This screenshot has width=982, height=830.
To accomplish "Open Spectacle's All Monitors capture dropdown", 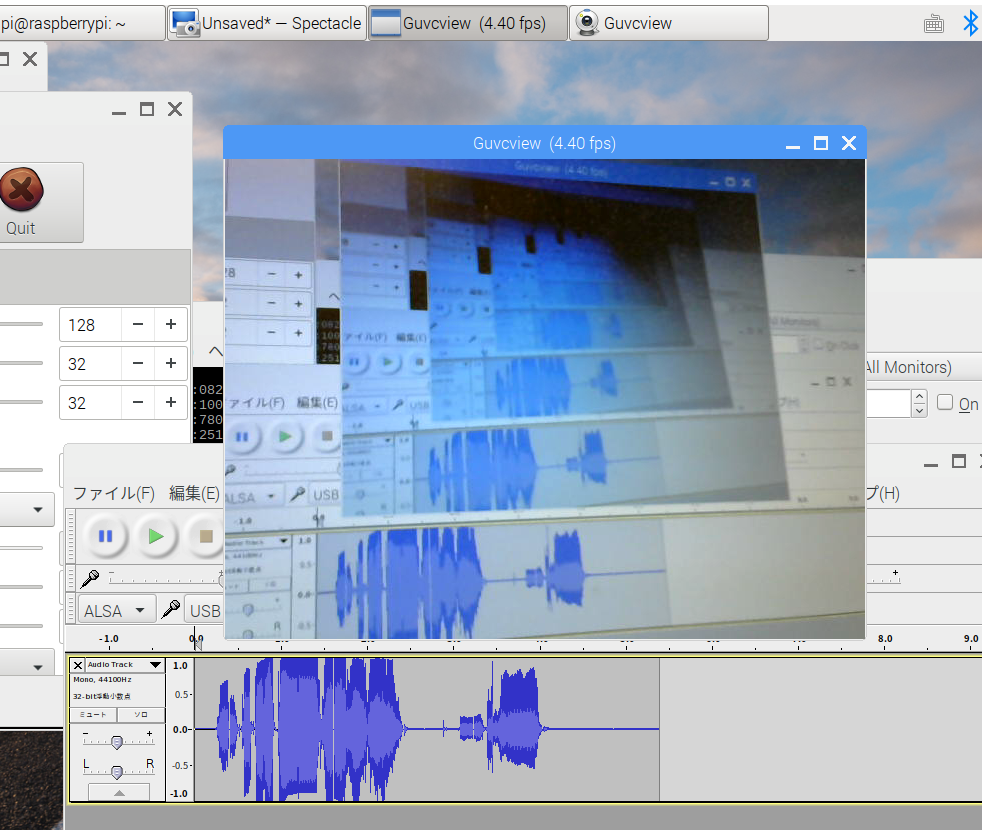I will [924, 367].
